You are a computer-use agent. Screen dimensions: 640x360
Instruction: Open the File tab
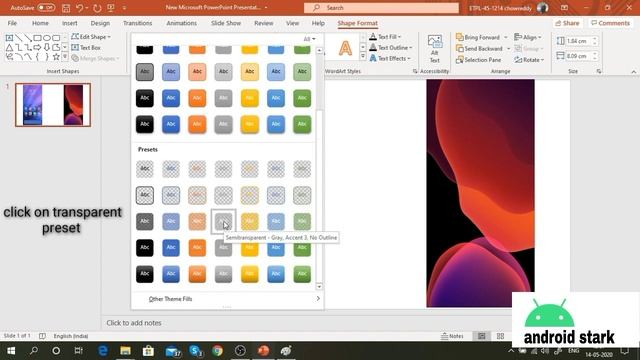pos(12,23)
